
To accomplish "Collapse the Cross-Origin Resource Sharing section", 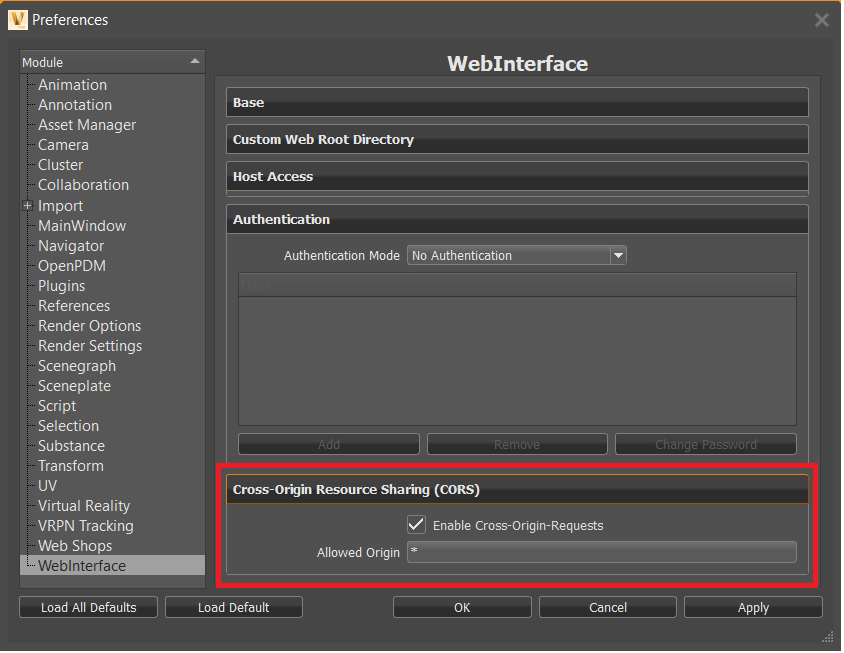I will click(x=517, y=489).
